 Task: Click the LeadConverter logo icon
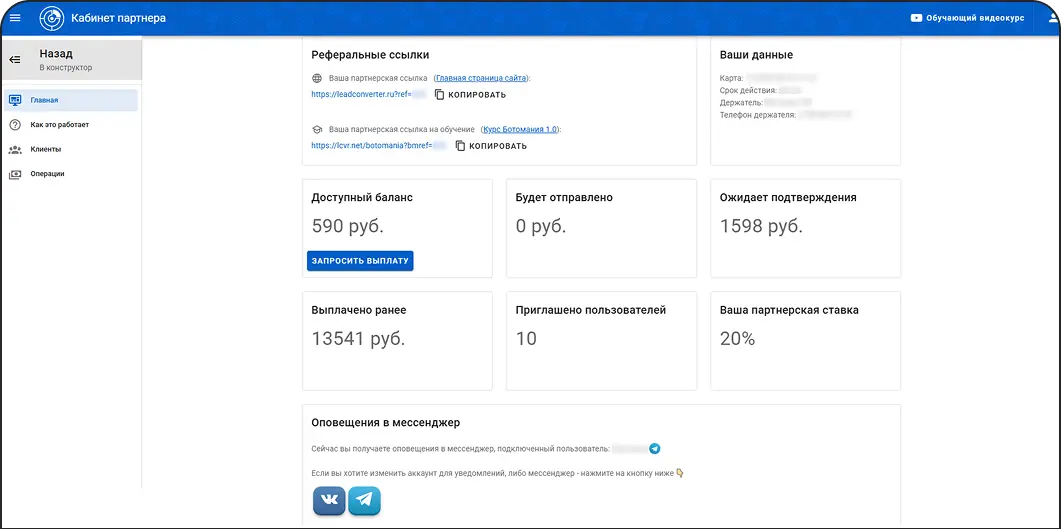(51, 18)
